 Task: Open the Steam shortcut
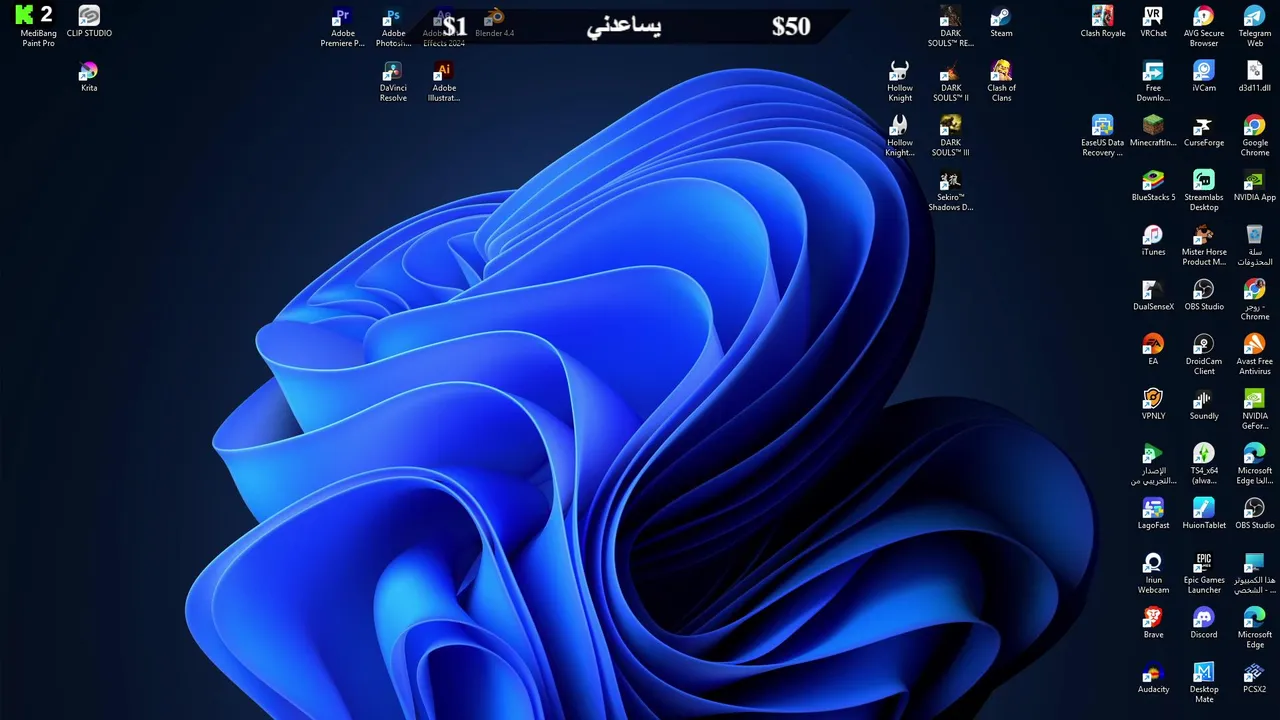tap(1001, 21)
